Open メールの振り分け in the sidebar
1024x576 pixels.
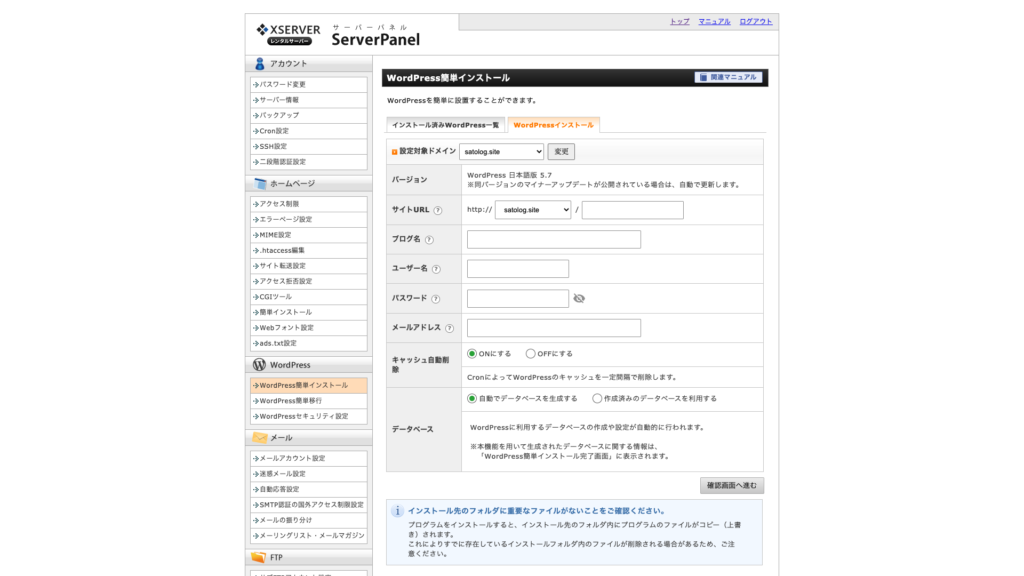[308, 520]
